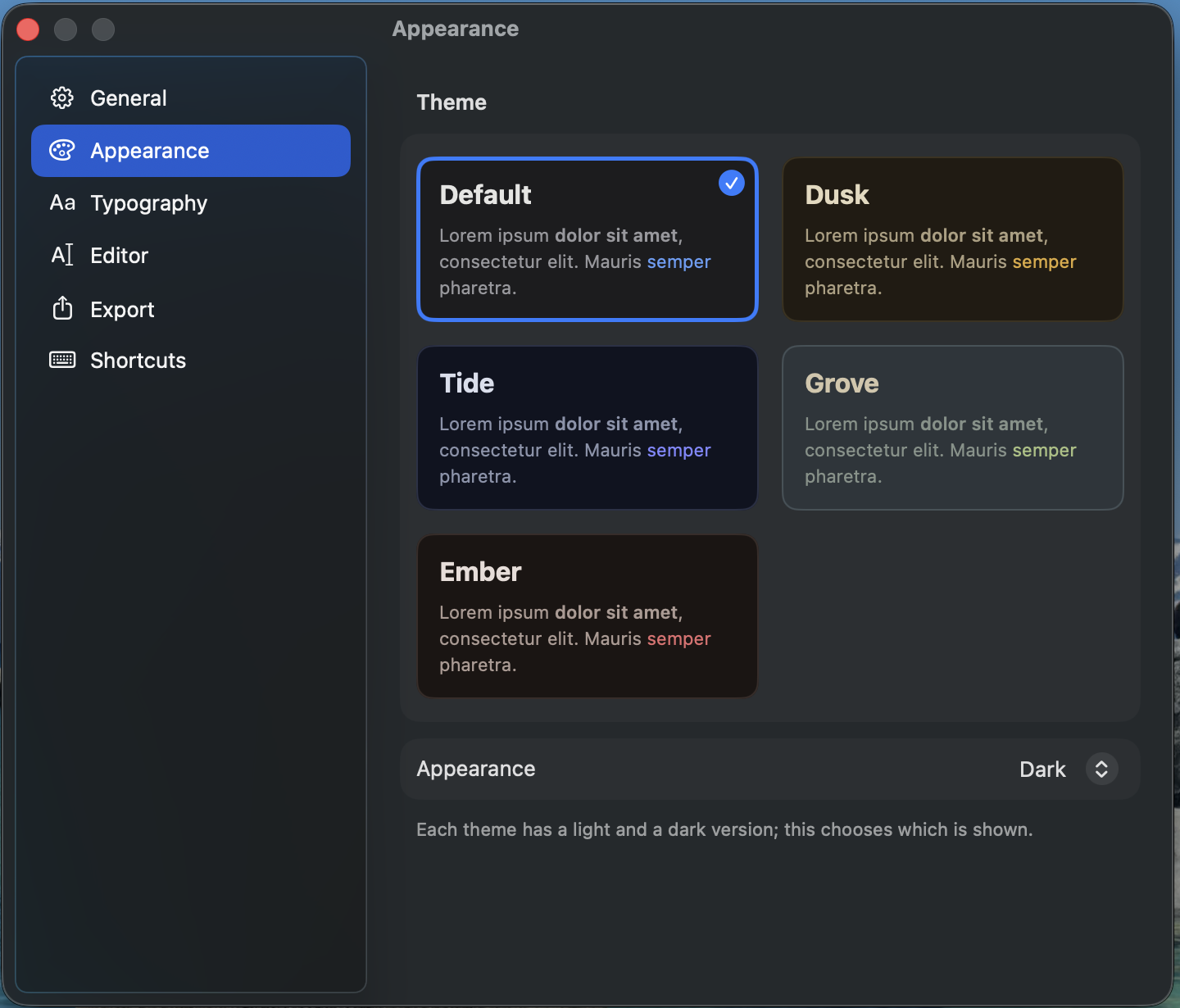
Task: Click the yellow-semper link word in Dusk card
Action: (1044, 262)
